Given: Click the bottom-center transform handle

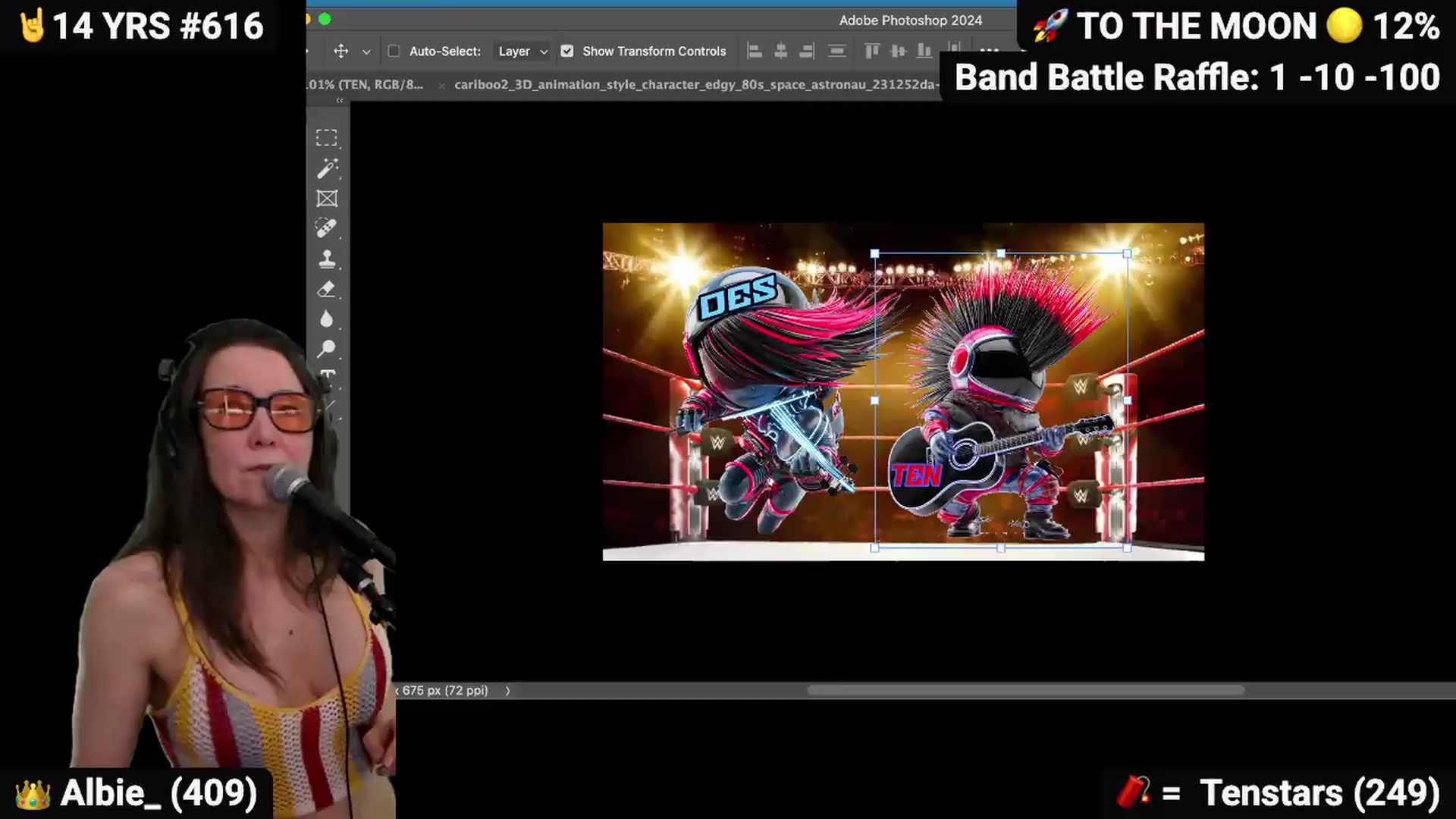Looking at the screenshot, I should click(1001, 548).
